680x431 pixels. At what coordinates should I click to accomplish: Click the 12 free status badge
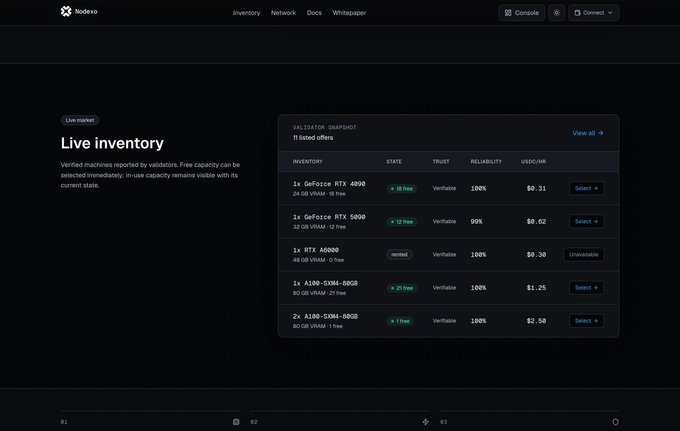tap(402, 222)
